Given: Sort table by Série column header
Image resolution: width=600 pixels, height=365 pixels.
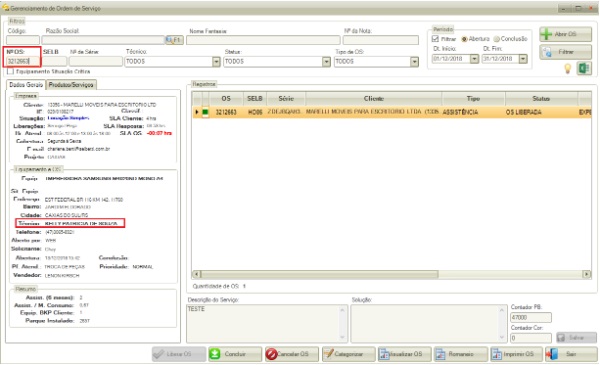Looking at the screenshot, I should pyautogui.click(x=286, y=99).
